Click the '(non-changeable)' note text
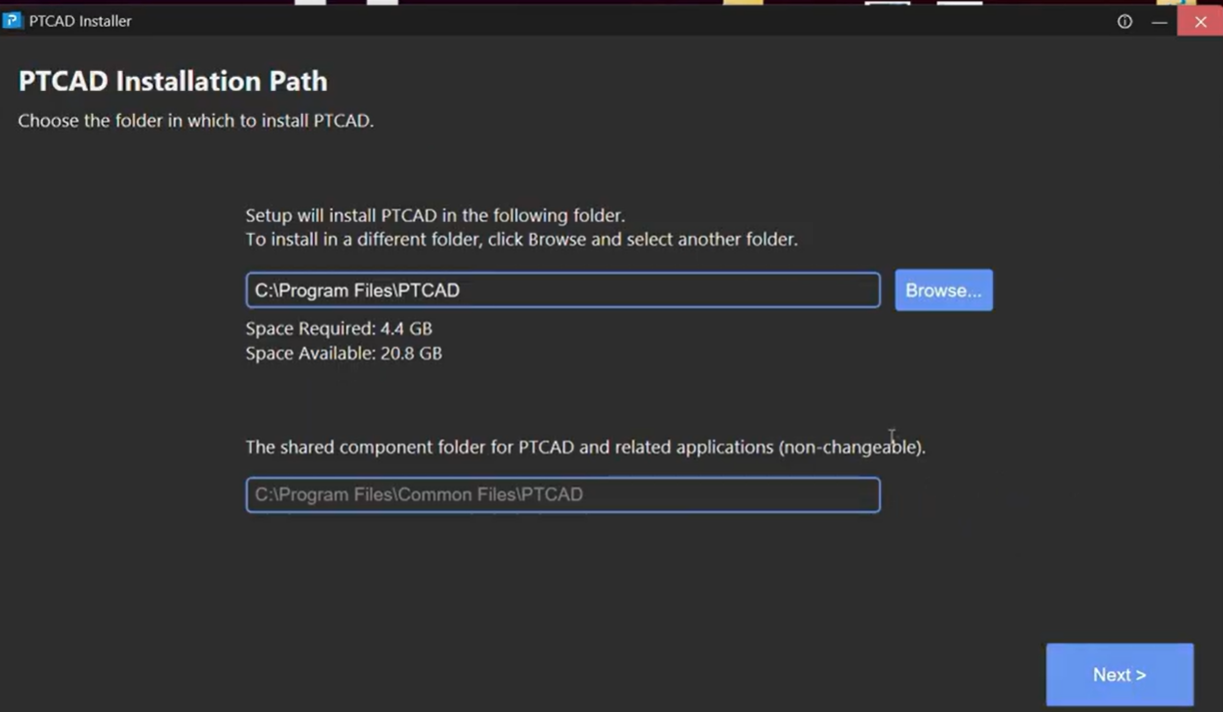 pos(852,447)
